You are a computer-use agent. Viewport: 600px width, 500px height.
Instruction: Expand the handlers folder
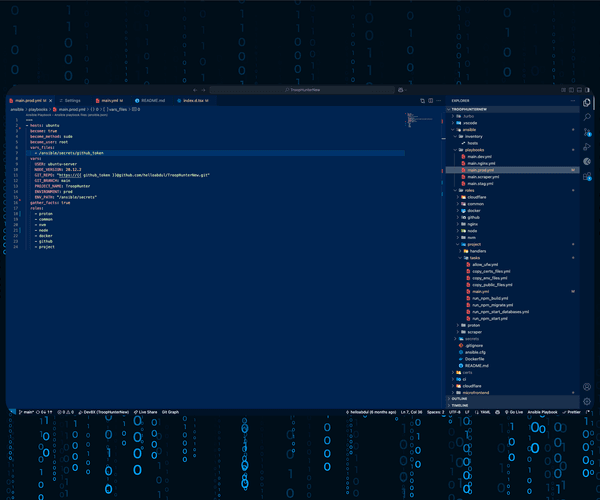coord(512,251)
